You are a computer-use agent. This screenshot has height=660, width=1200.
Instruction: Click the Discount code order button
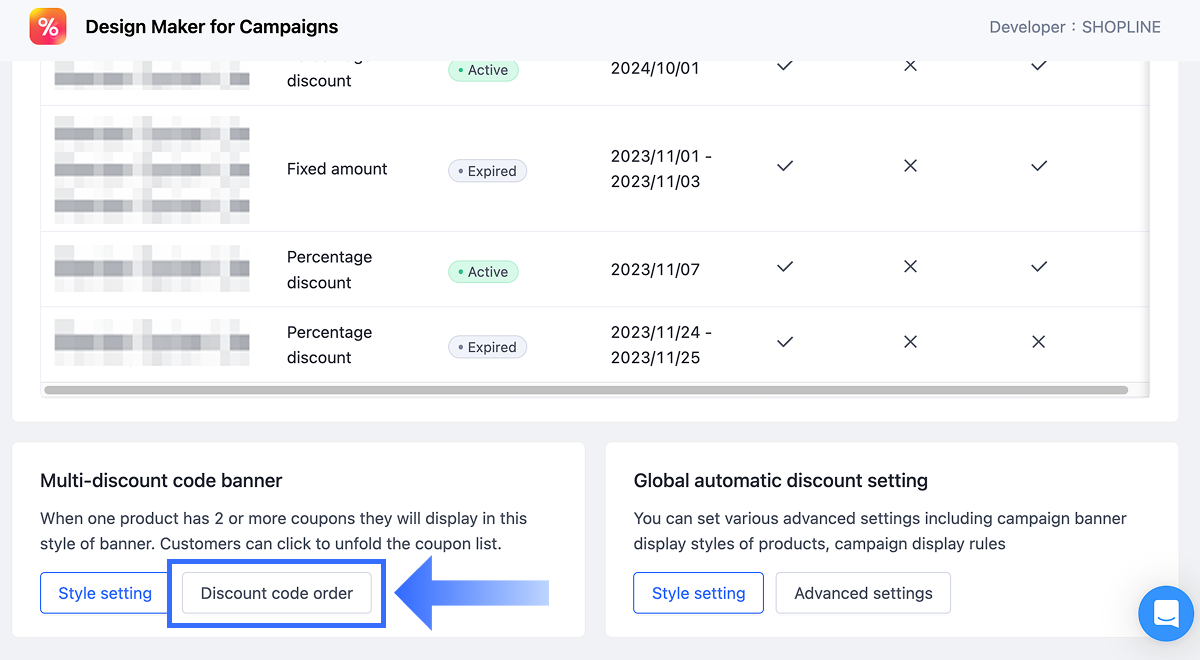pos(277,593)
